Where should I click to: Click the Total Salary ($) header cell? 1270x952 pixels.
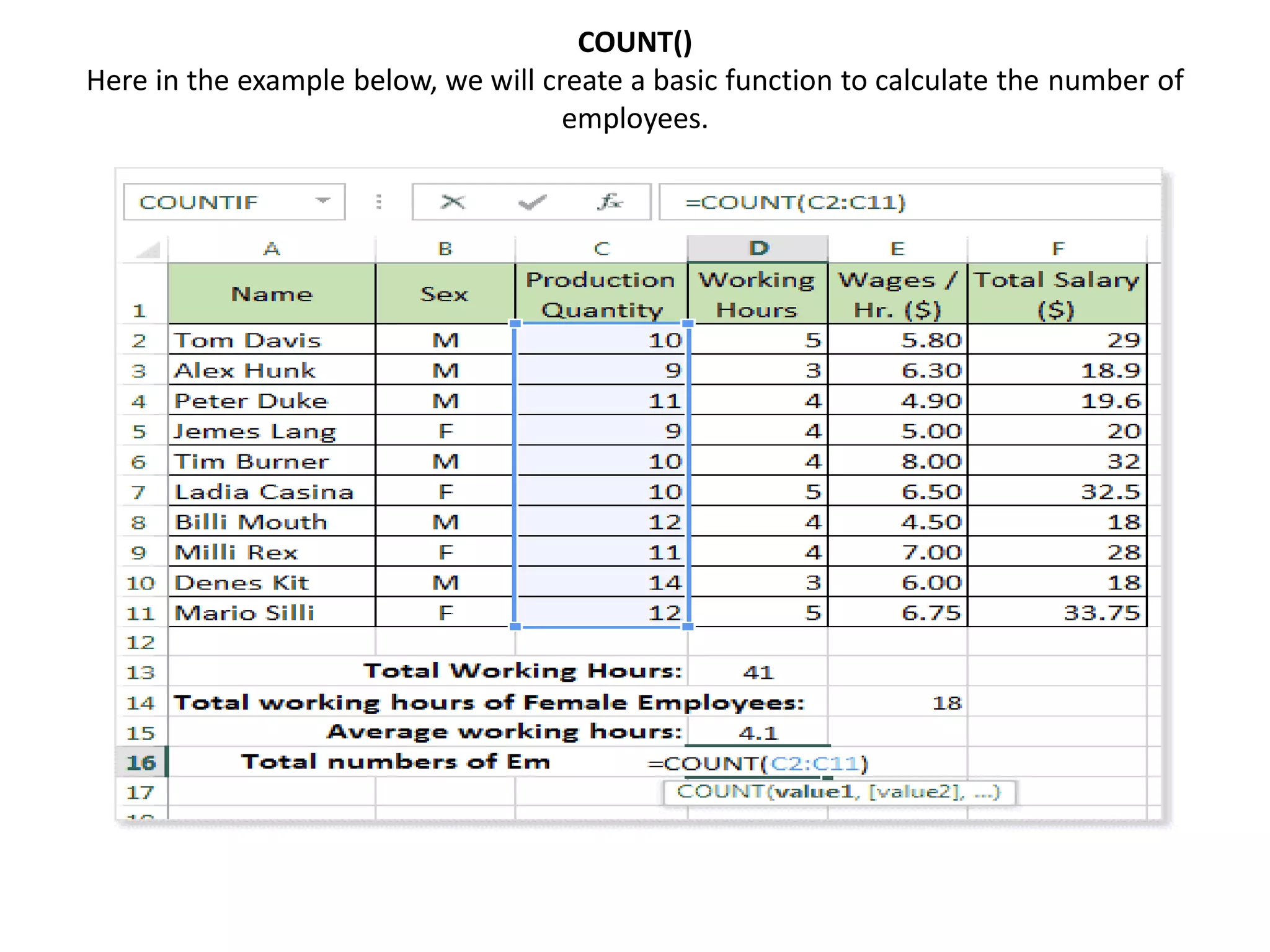coord(1057,294)
